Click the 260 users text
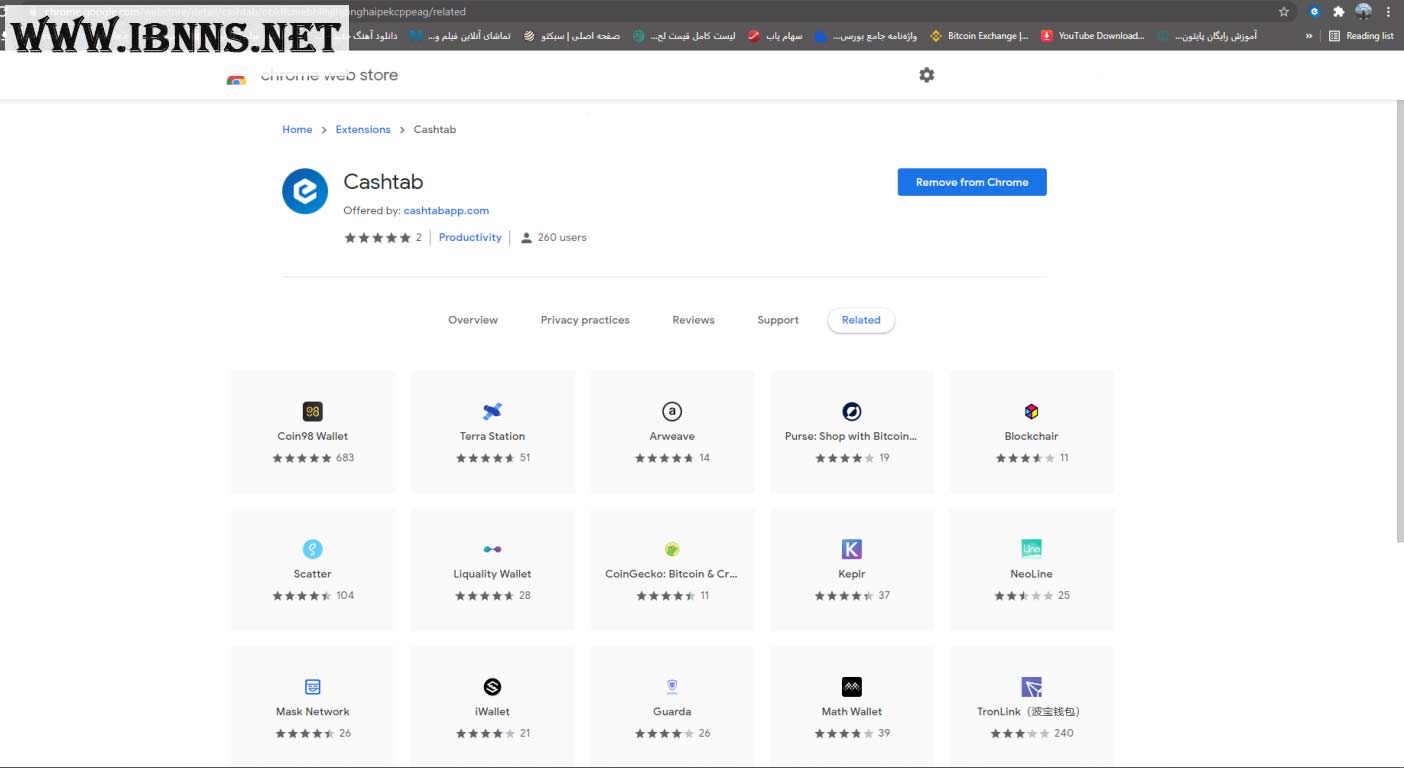This screenshot has height=768, width=1404. (x=562, y=238)
